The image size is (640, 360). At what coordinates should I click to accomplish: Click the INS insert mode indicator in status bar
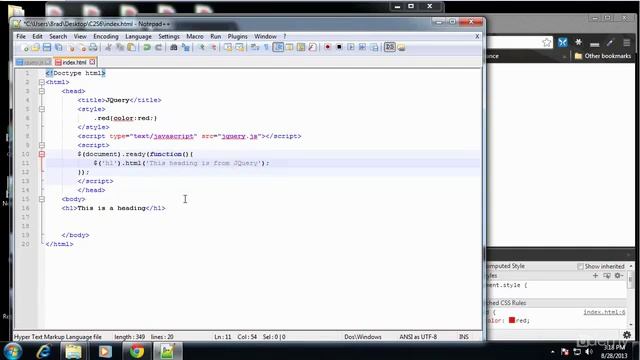tap(464, 337)
